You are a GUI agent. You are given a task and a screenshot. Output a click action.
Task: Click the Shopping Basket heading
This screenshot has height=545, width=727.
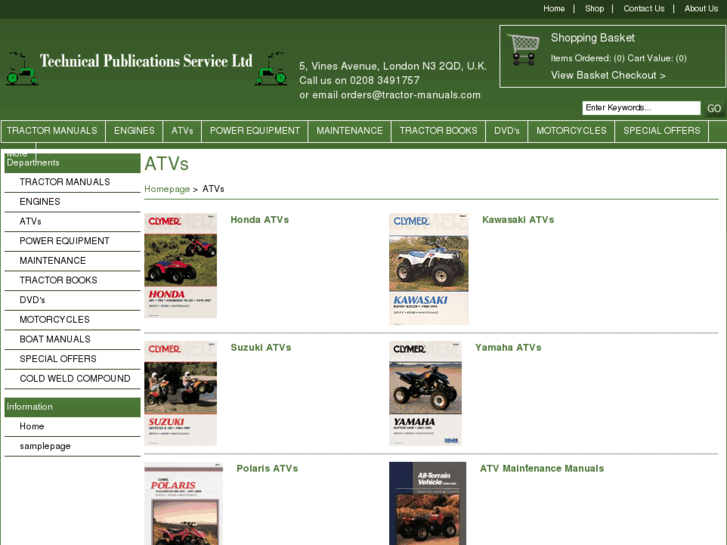593,38
